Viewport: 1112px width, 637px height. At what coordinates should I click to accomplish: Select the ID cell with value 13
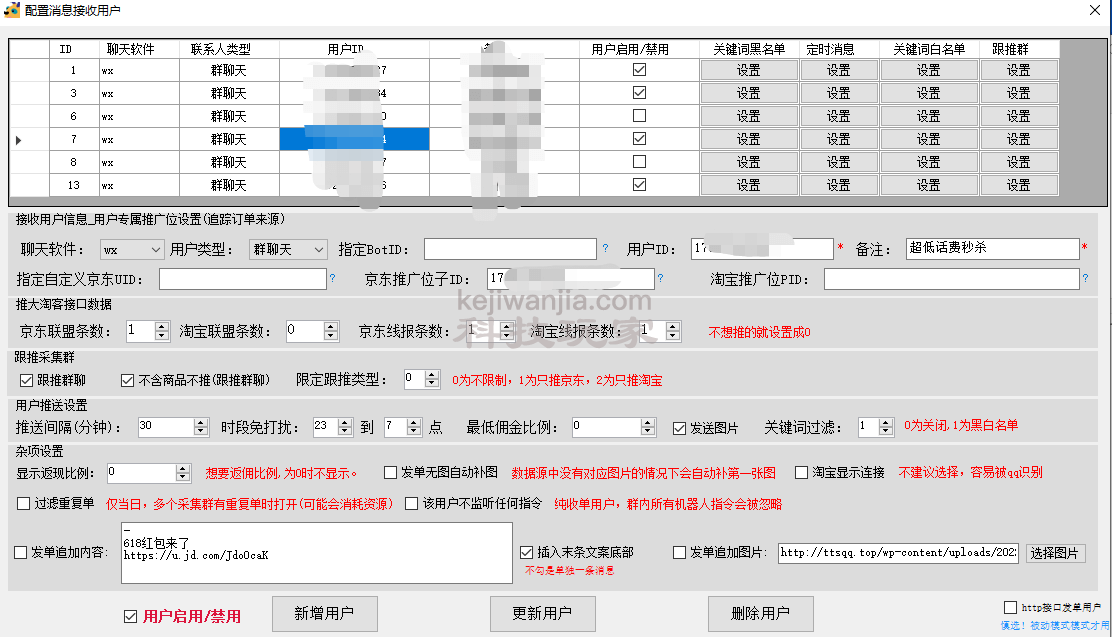pyautogui.click(x=72, y=185)
